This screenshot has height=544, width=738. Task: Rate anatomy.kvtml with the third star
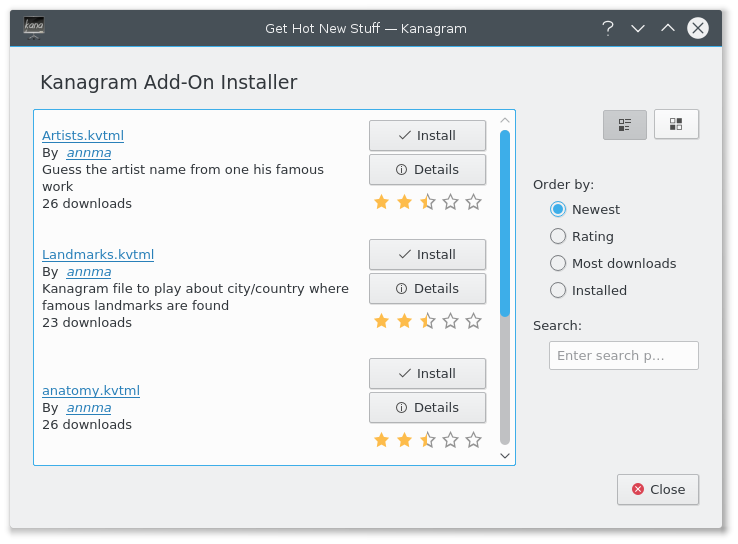[427, 440]
